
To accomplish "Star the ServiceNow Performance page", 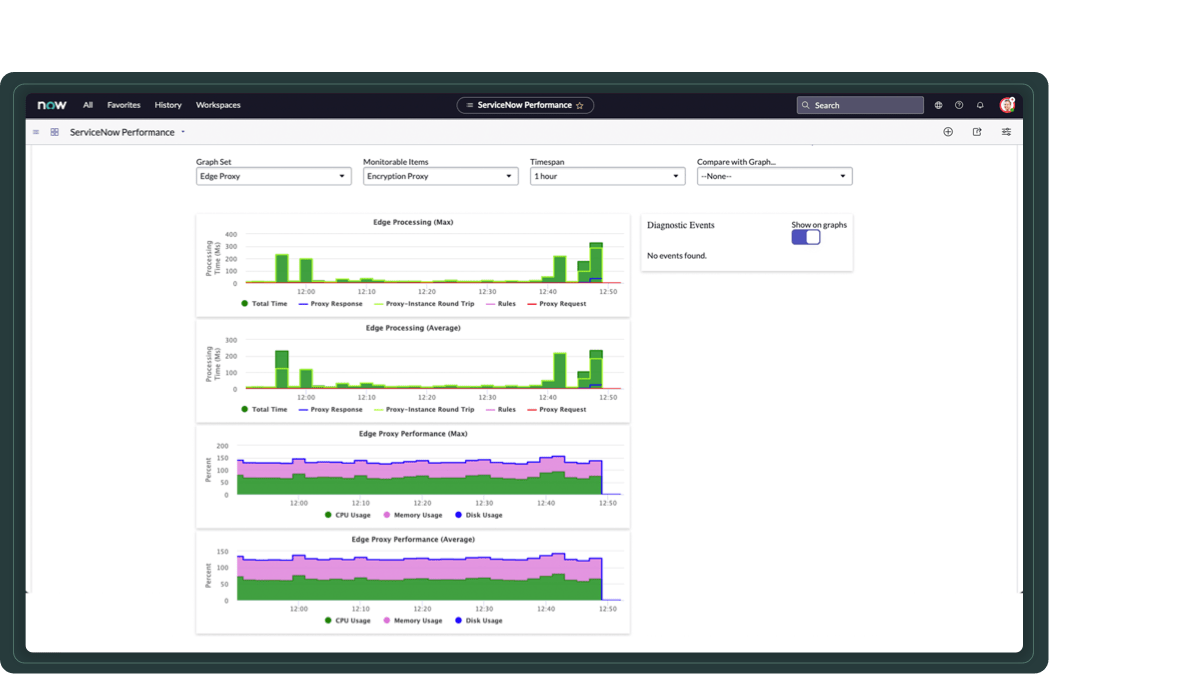I will (x=578, y=104).
